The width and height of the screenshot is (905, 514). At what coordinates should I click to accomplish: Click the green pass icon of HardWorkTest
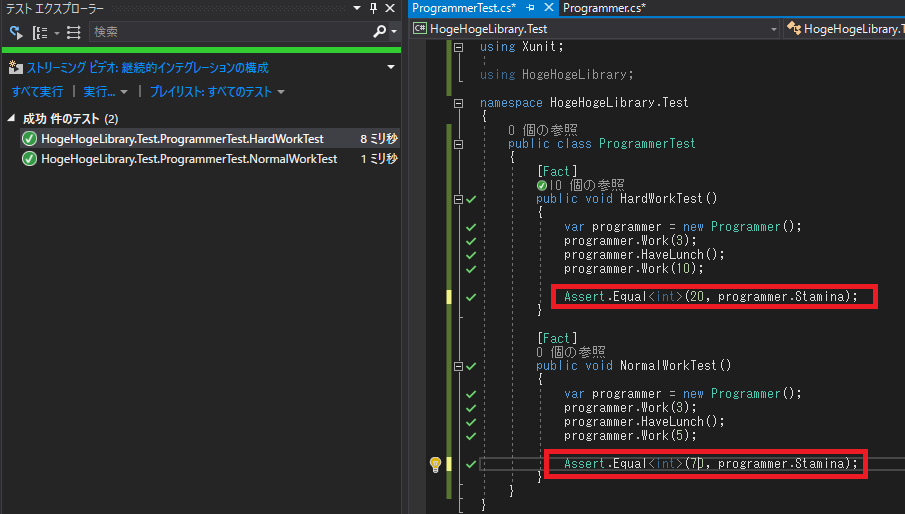pos(29,138)
